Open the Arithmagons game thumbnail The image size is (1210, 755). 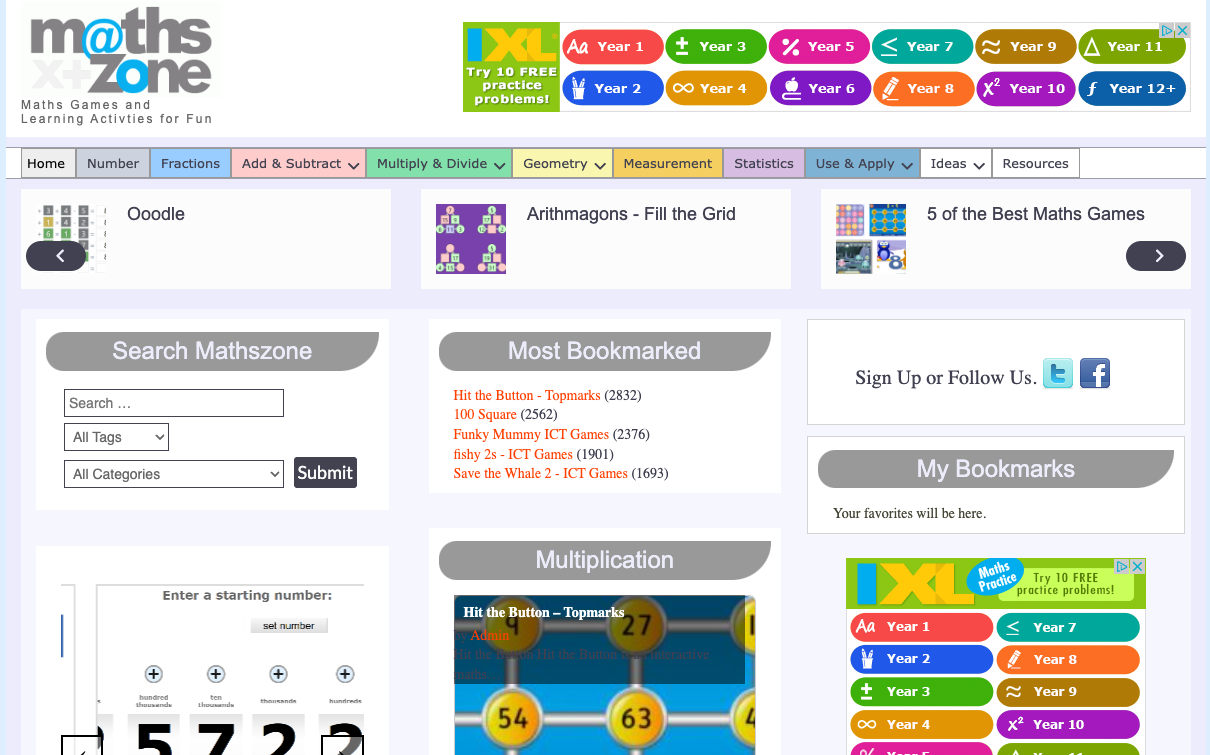[x=471, y=239]
